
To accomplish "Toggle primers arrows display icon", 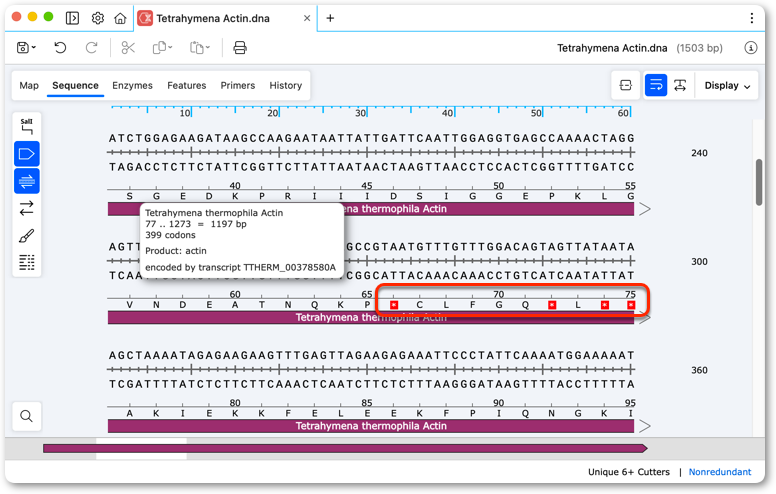I will pos(27,208).
